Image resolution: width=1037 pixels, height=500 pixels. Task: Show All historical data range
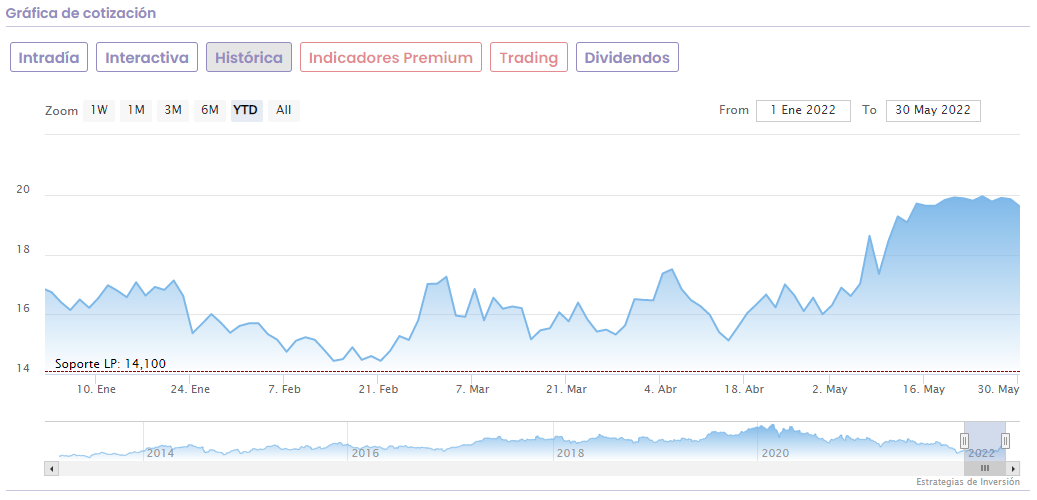284,110
